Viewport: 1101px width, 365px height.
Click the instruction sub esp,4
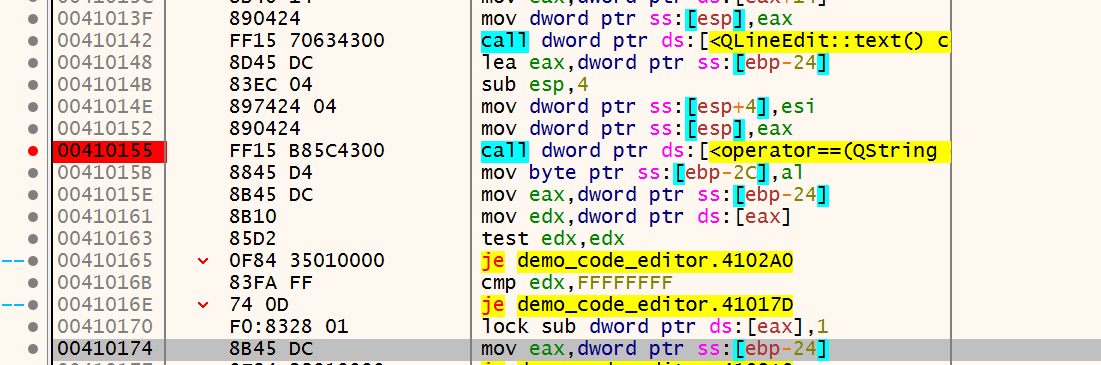534,86
